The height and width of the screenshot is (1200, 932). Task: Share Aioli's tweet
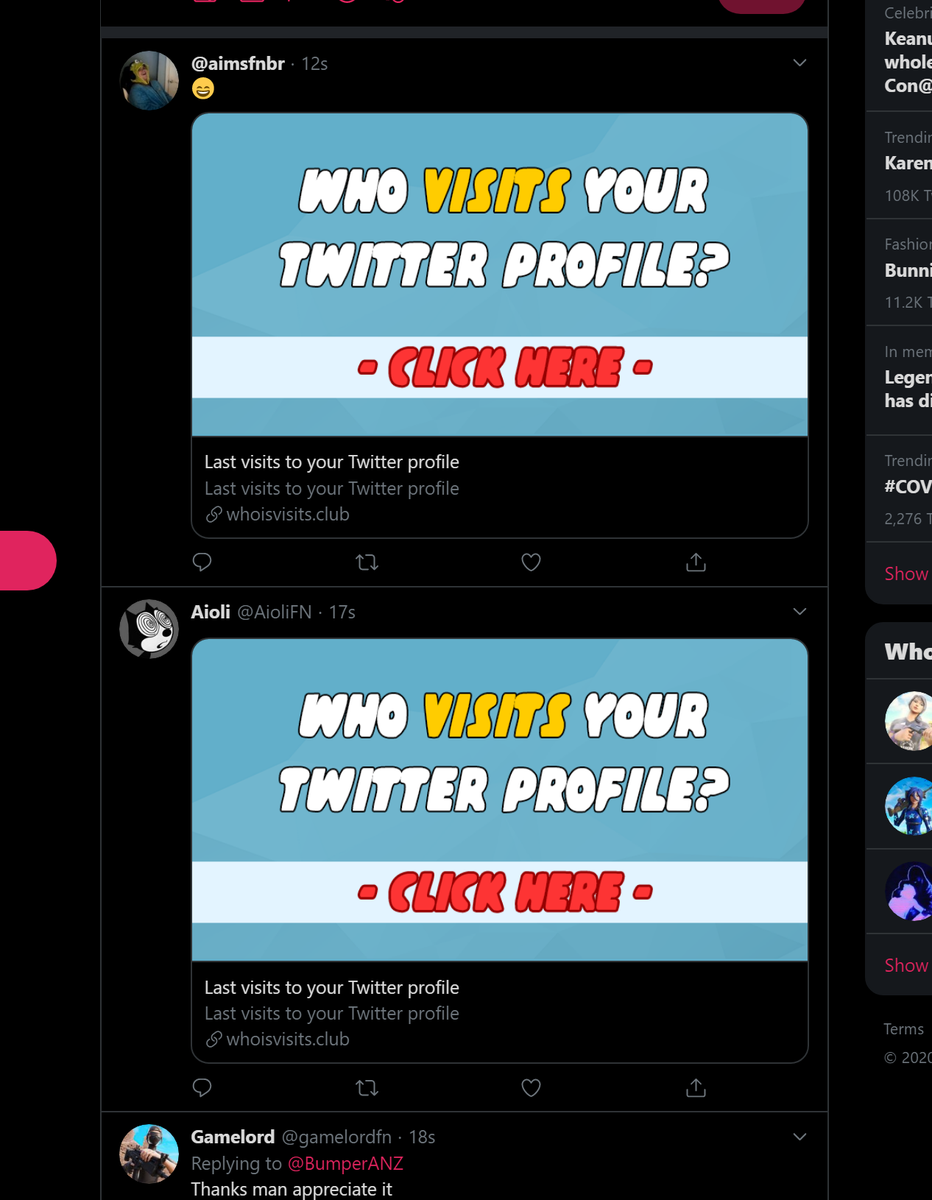point(696,1087)
